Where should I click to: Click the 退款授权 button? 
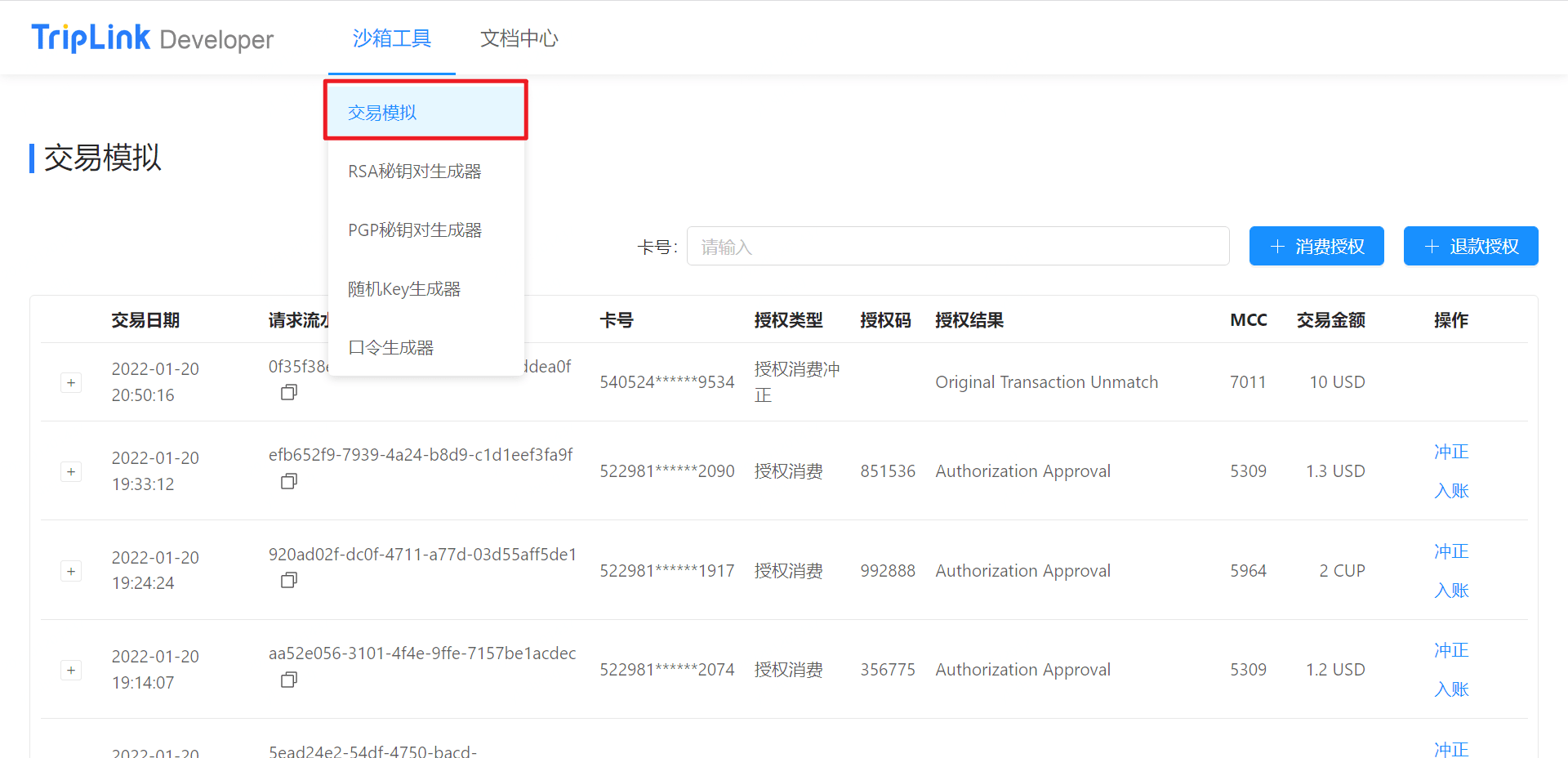tap(1470, 247)
